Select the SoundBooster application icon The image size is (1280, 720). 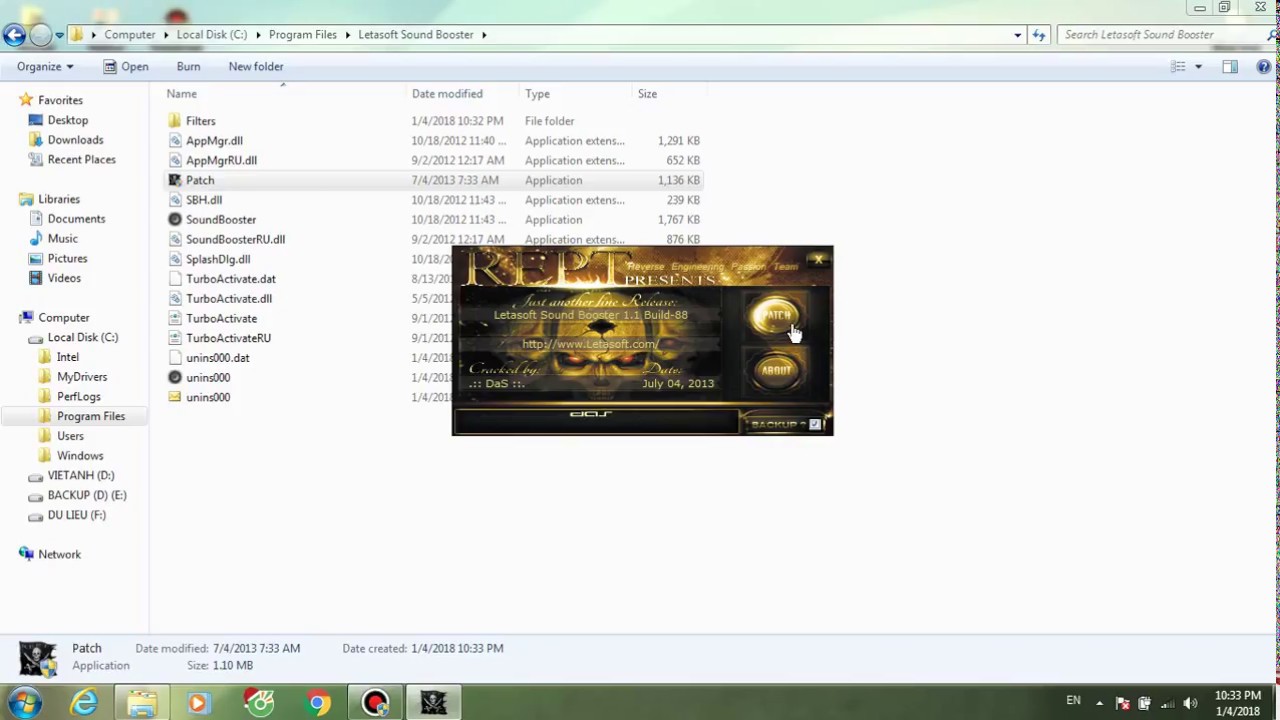click(x=175, y=220)
